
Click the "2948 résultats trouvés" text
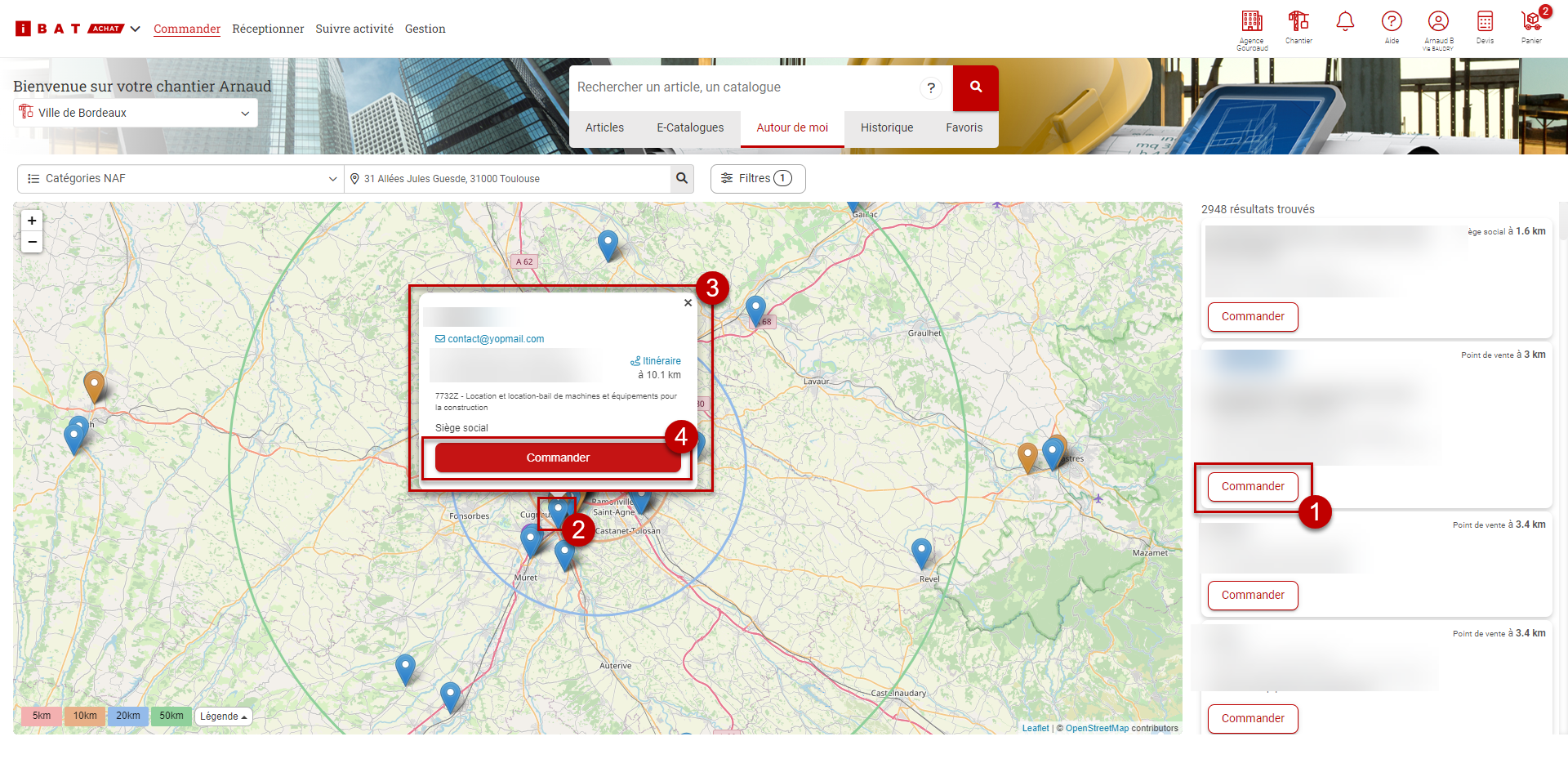click(1258, 209)
